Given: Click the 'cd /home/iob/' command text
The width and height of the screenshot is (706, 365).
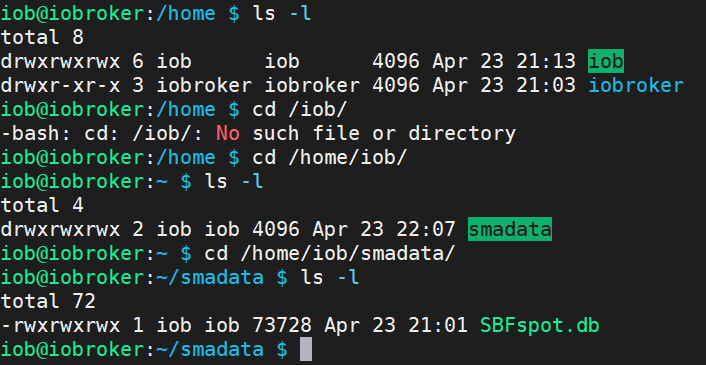Looking at the screenshot, I should click(330, 157).
